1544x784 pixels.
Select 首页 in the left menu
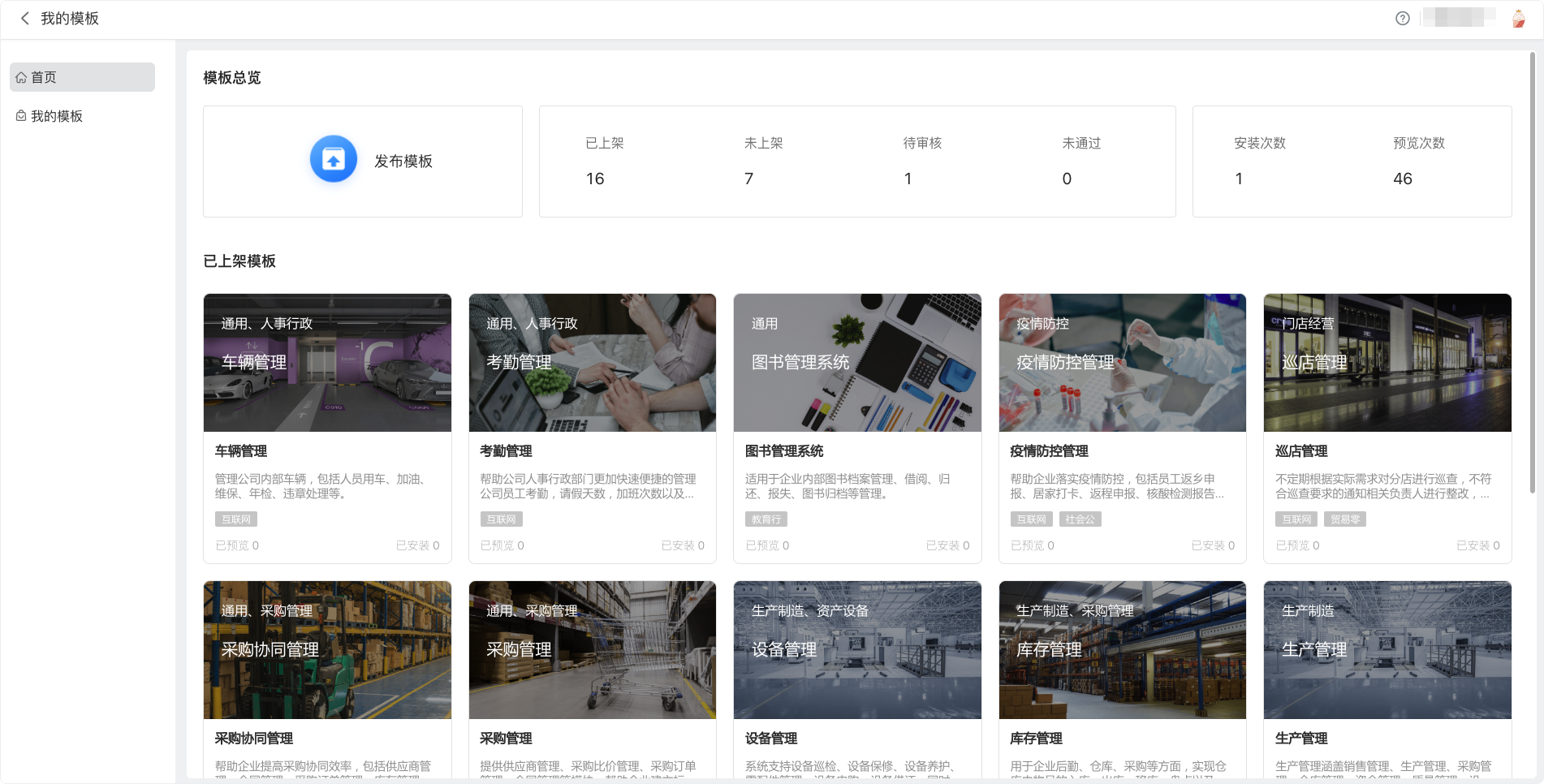(44, 78)
